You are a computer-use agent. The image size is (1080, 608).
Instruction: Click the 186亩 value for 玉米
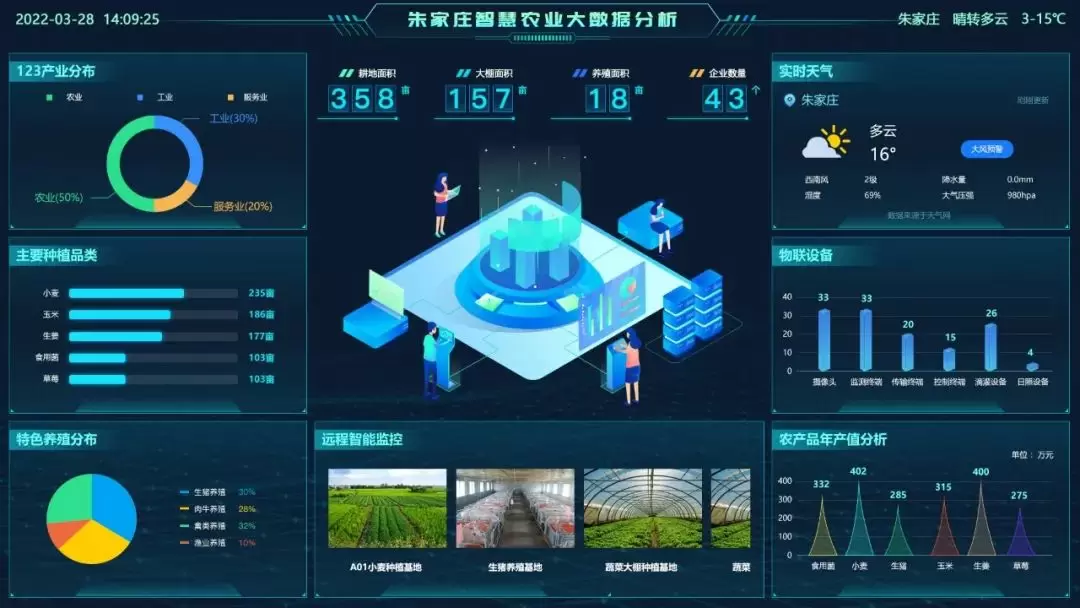click(x=261, y=315)
